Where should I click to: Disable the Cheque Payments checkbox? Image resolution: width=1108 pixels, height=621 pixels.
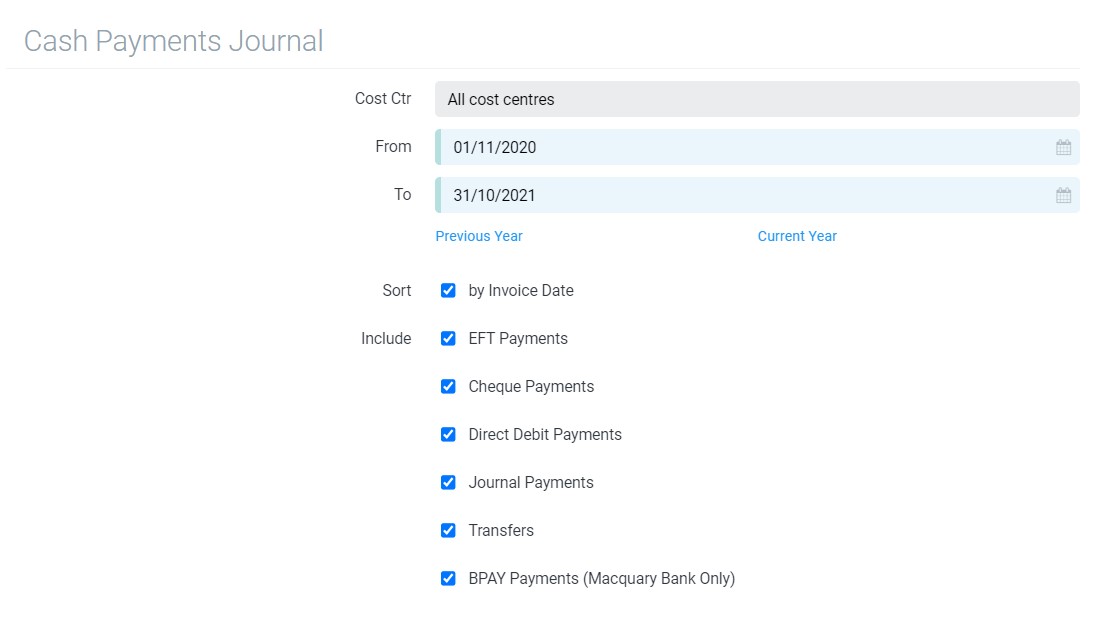click(448, 387)
